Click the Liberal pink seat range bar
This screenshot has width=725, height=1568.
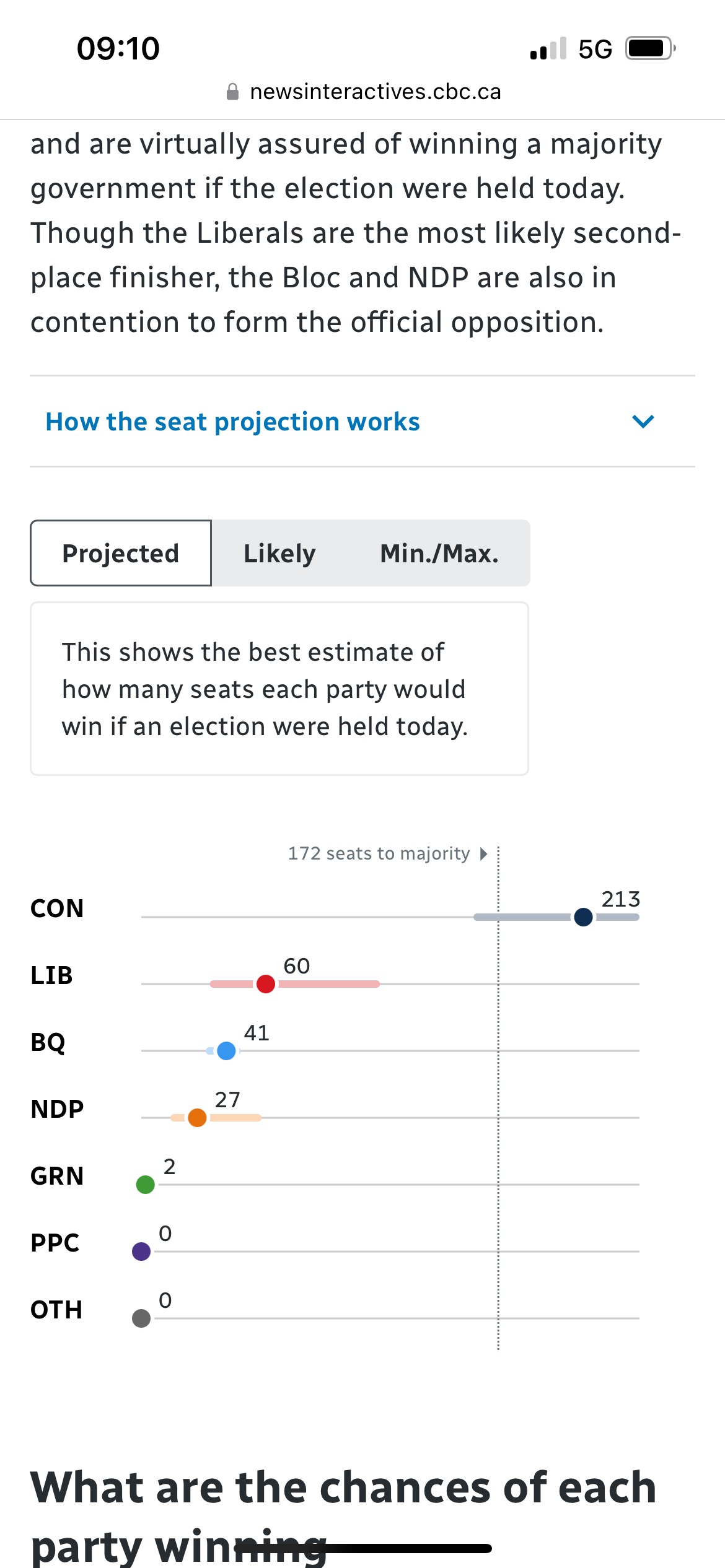pyautogui.click(x=329, y=984)
